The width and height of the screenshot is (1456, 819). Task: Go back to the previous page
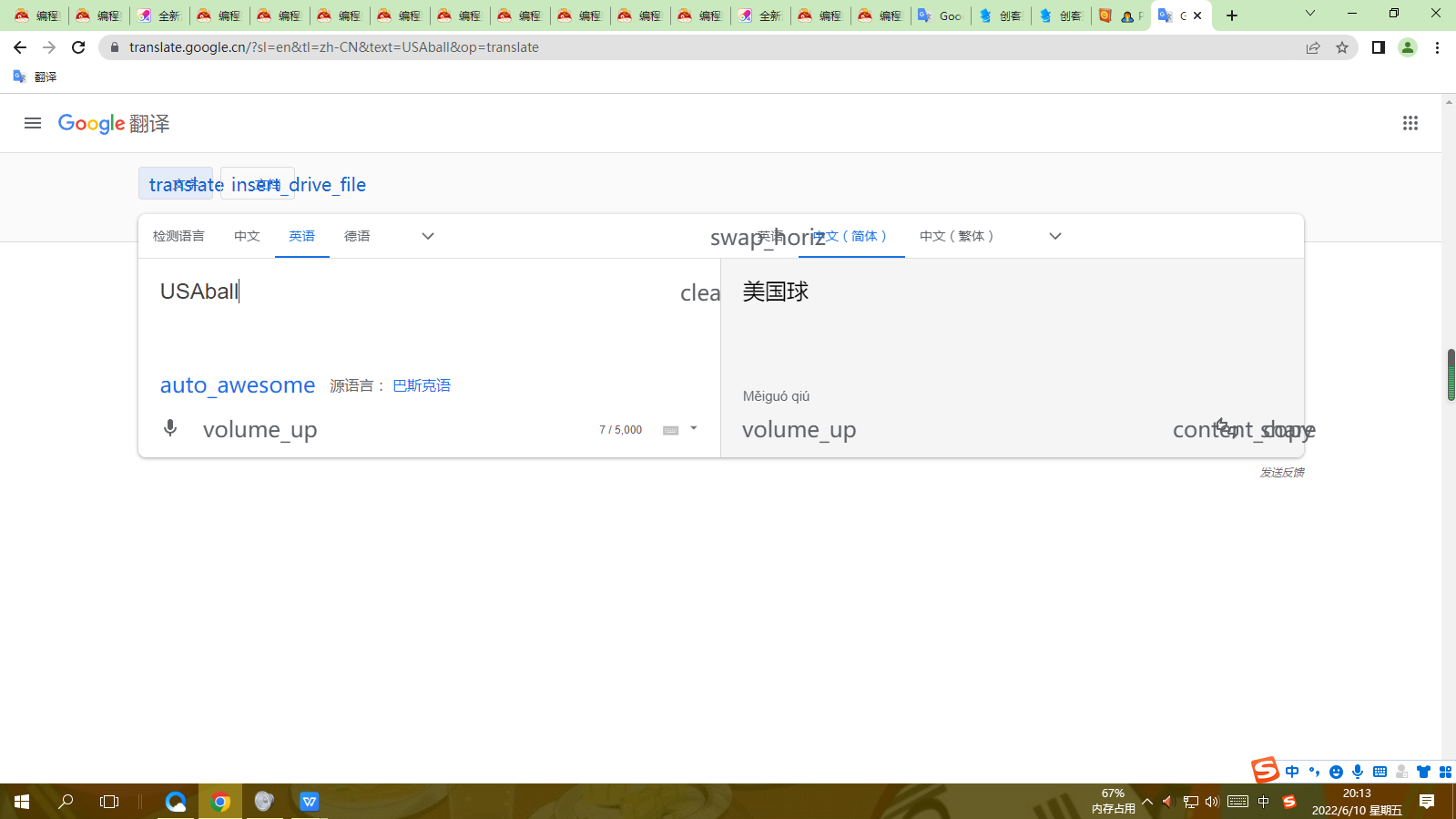click(20, 47)
